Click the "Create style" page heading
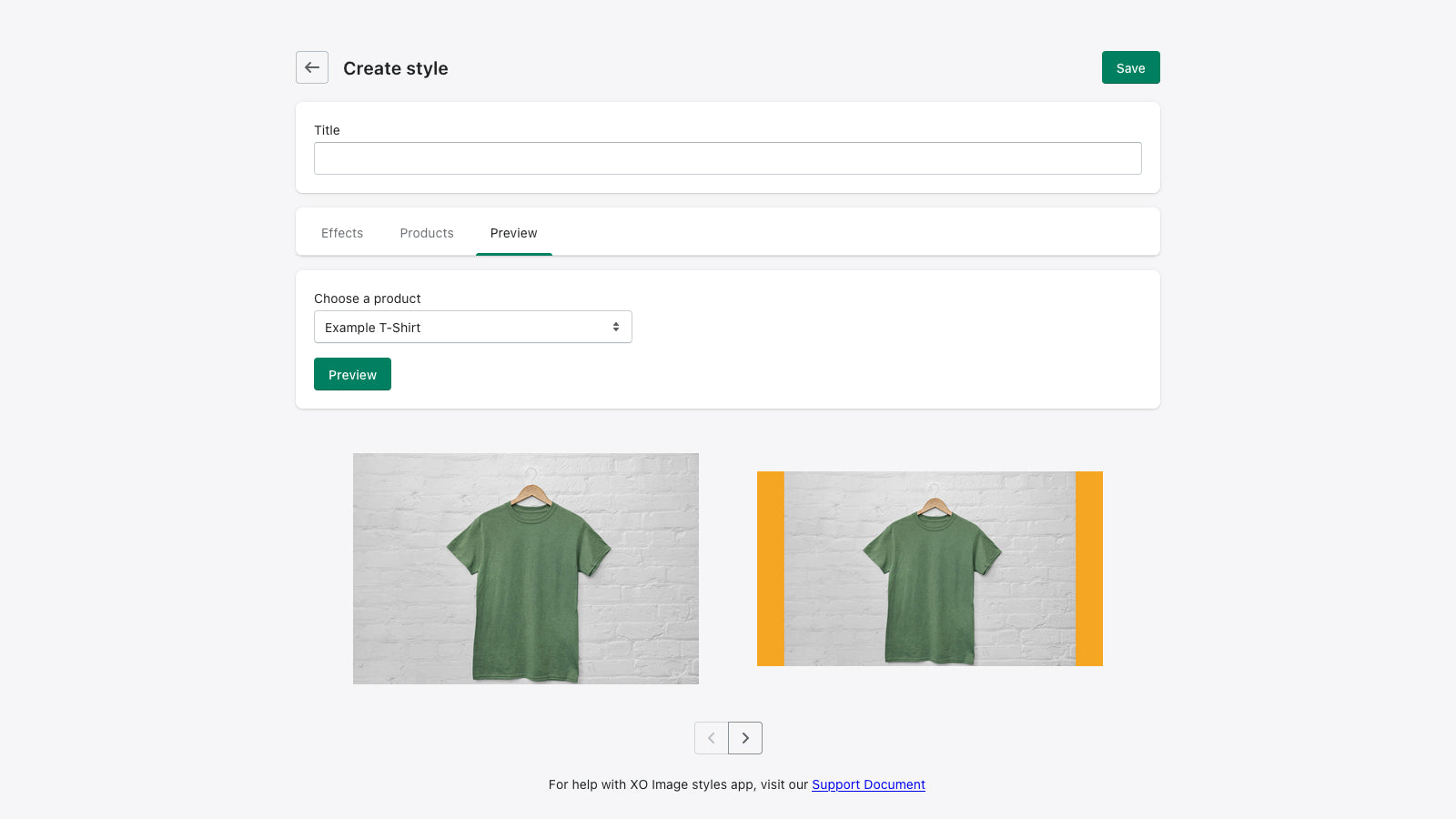 pyautogui.click(x=395, y=68)
